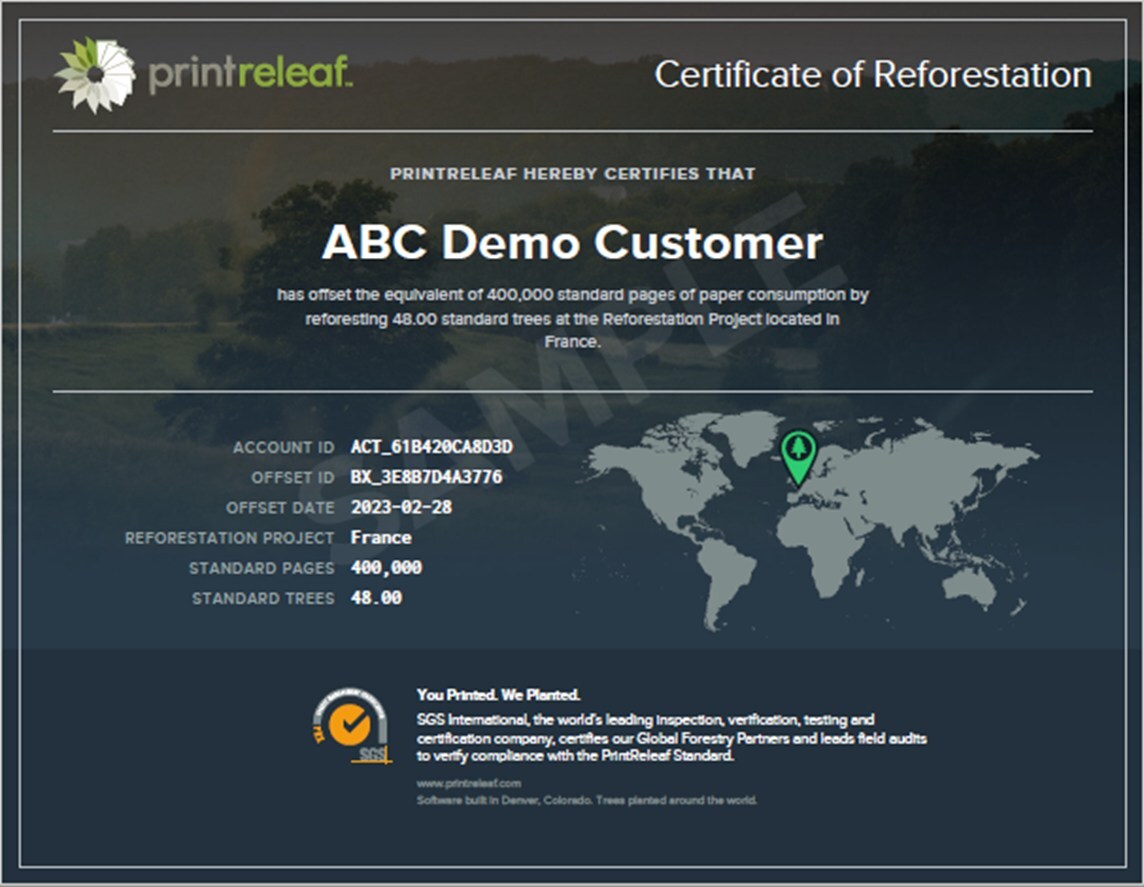
Task: Click the green tree map pin
Action: point(798,455)
